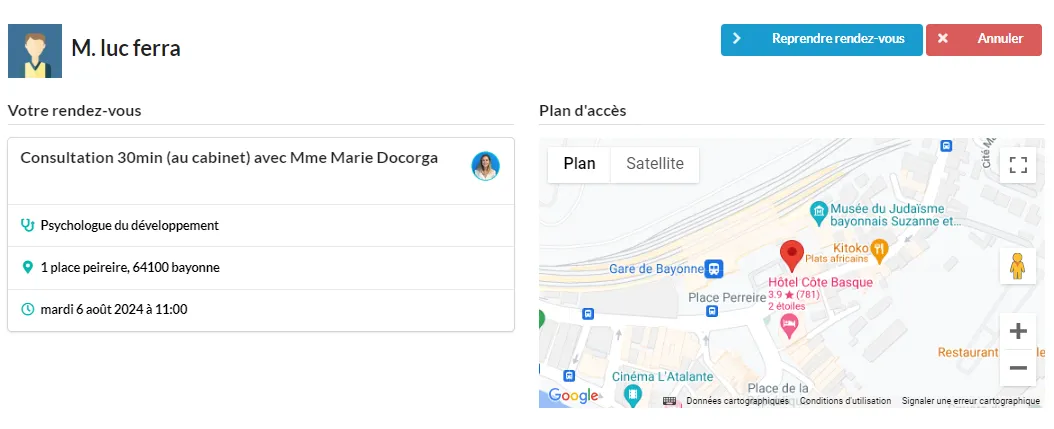Switch map to Satellite view
The height and width of the screenshot is (429, 1054).
[655, 164]
